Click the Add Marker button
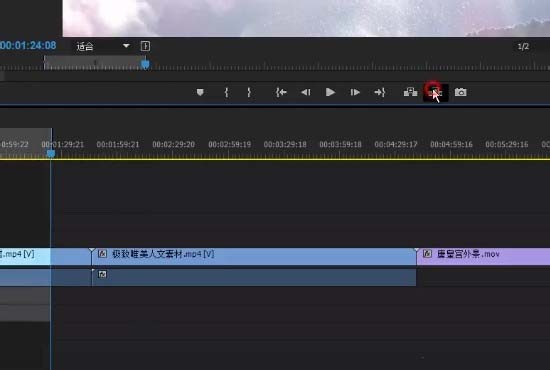 200,92
